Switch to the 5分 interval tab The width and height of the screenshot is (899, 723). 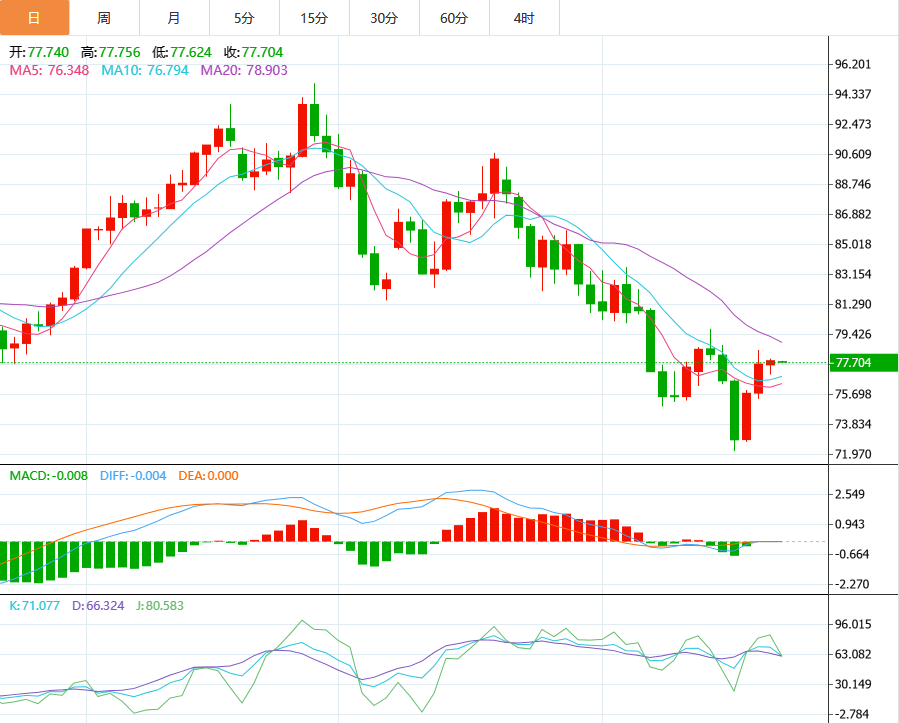(x=244, y=18)
